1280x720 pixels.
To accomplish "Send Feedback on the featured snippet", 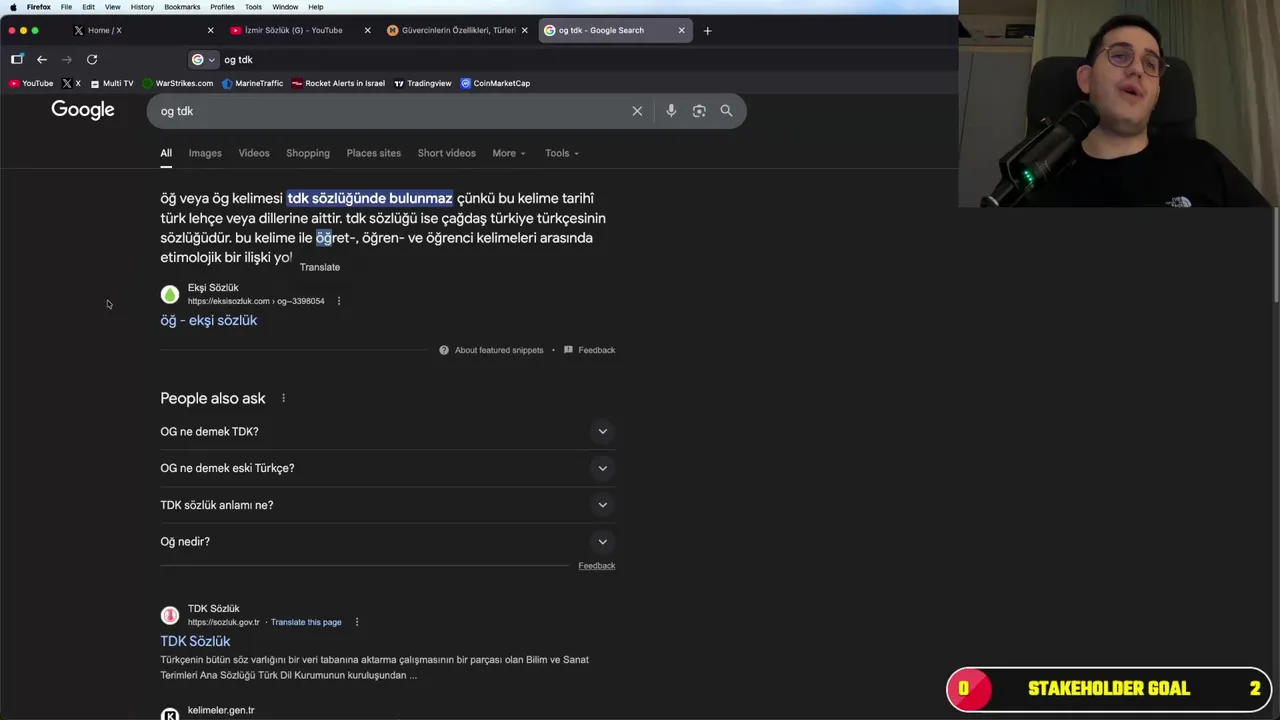I will click(x=590, y=350).
